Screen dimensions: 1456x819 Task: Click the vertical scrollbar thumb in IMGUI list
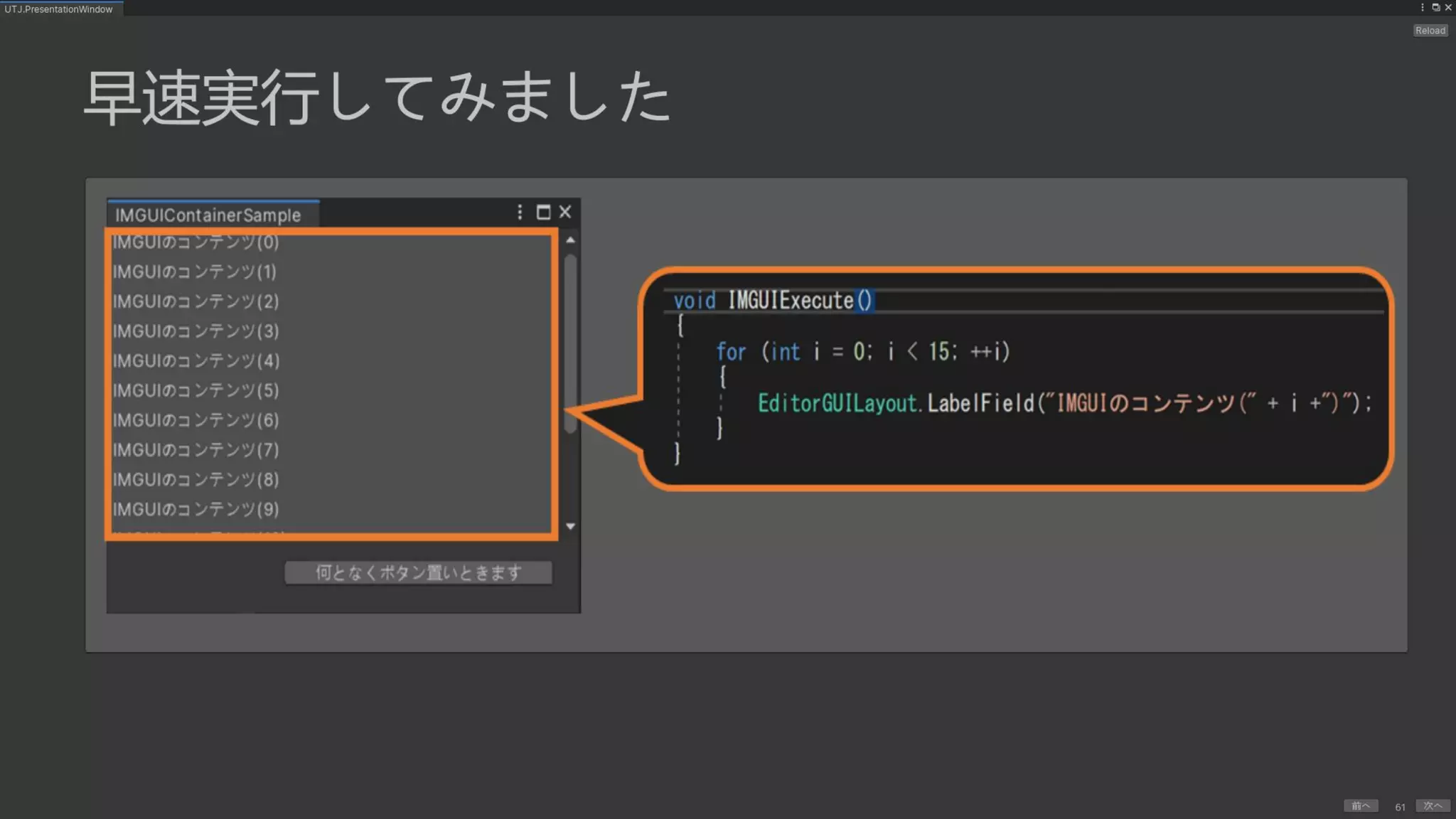(x=570, y=343)
